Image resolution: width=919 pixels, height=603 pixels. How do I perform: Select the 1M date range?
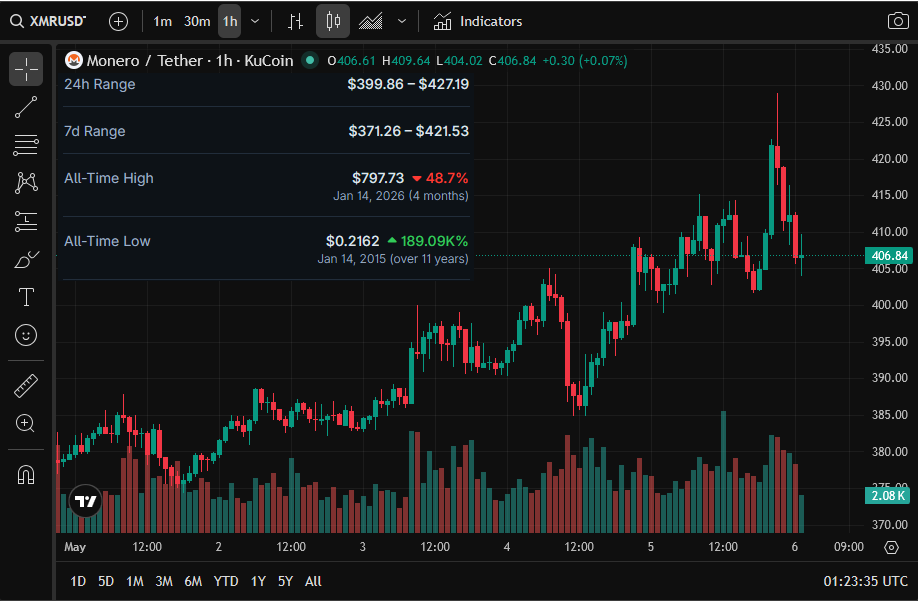tap(135, 582)
